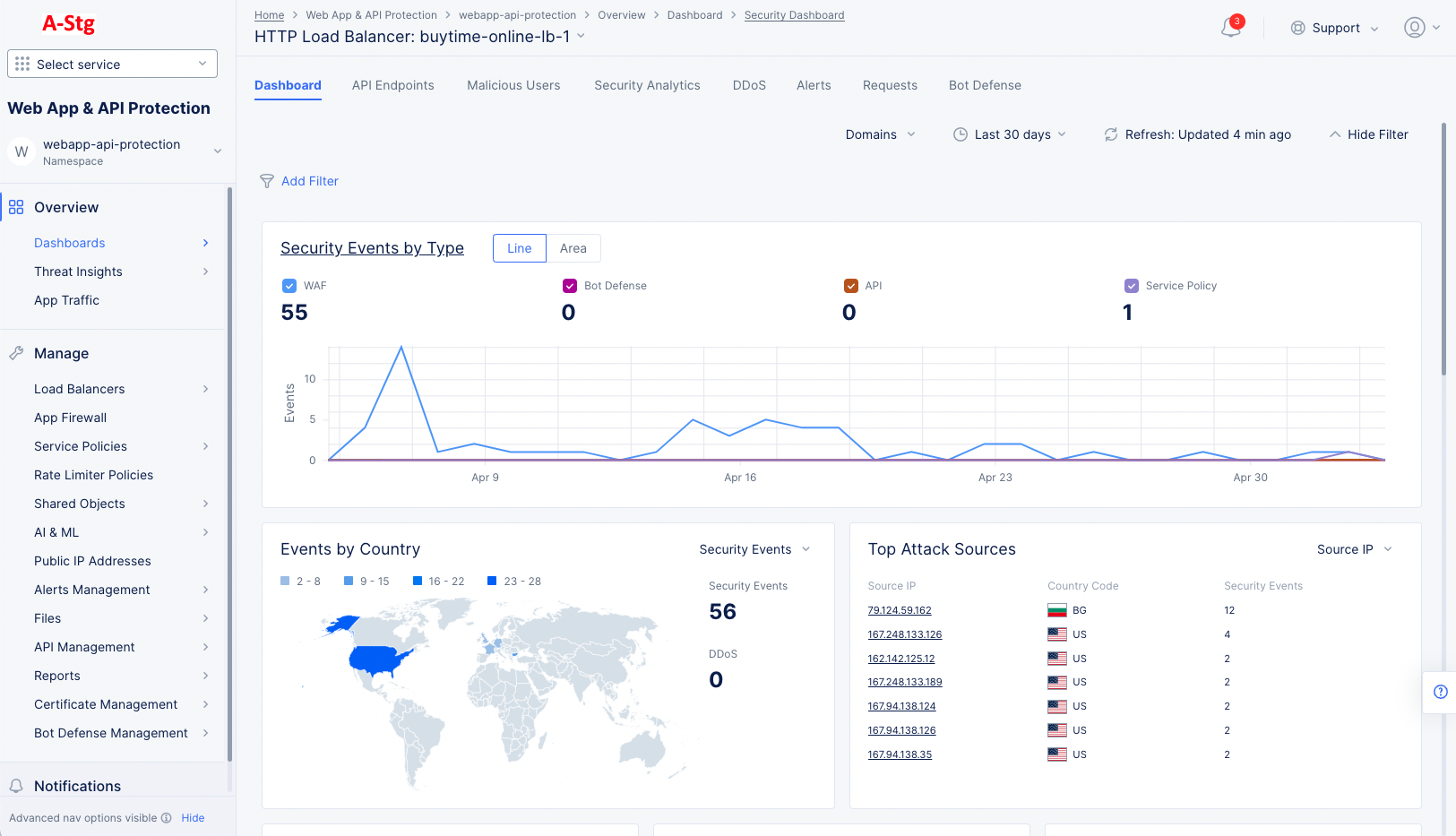The image size is (1456, 836).
Task: Open the Bot Defense tab
Action: click(985, 85)
